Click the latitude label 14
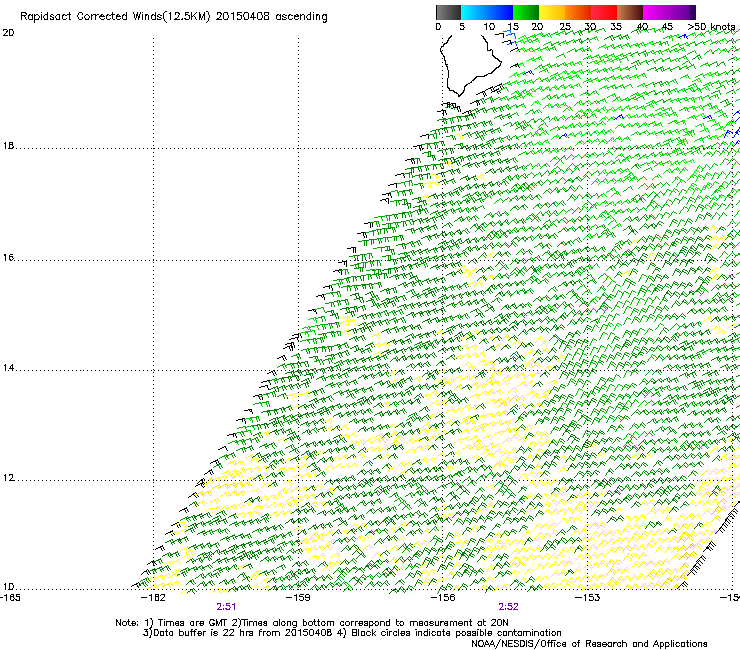740x650 pixels. click(8, 368)
